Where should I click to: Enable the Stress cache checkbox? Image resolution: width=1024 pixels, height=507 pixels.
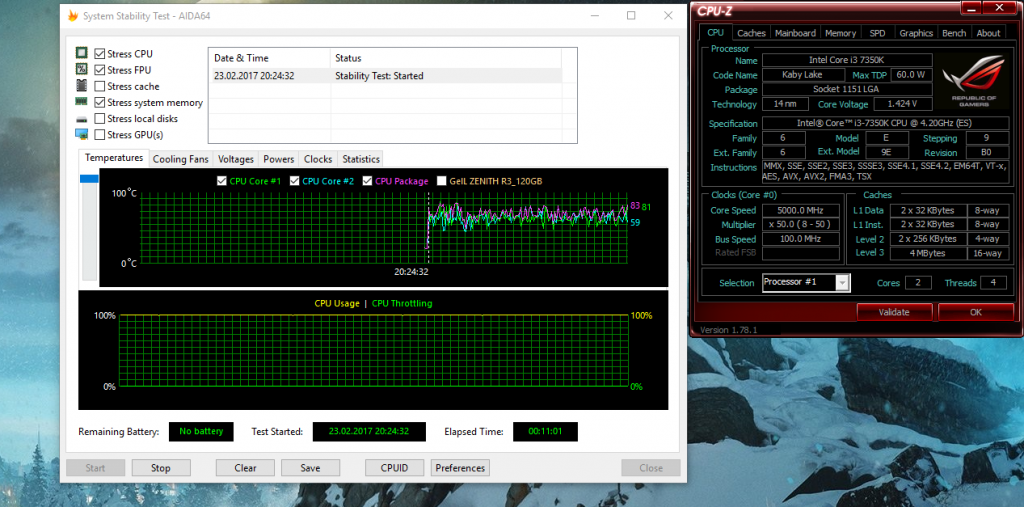point(99,86)
